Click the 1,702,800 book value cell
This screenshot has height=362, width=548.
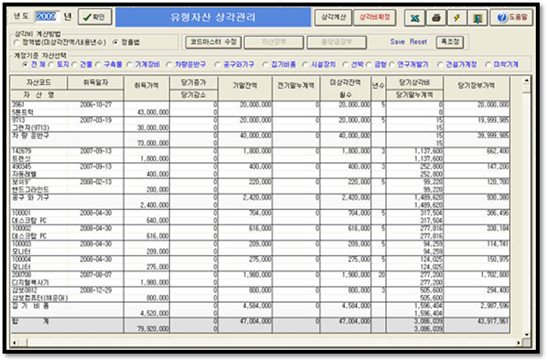click(495, 275)
